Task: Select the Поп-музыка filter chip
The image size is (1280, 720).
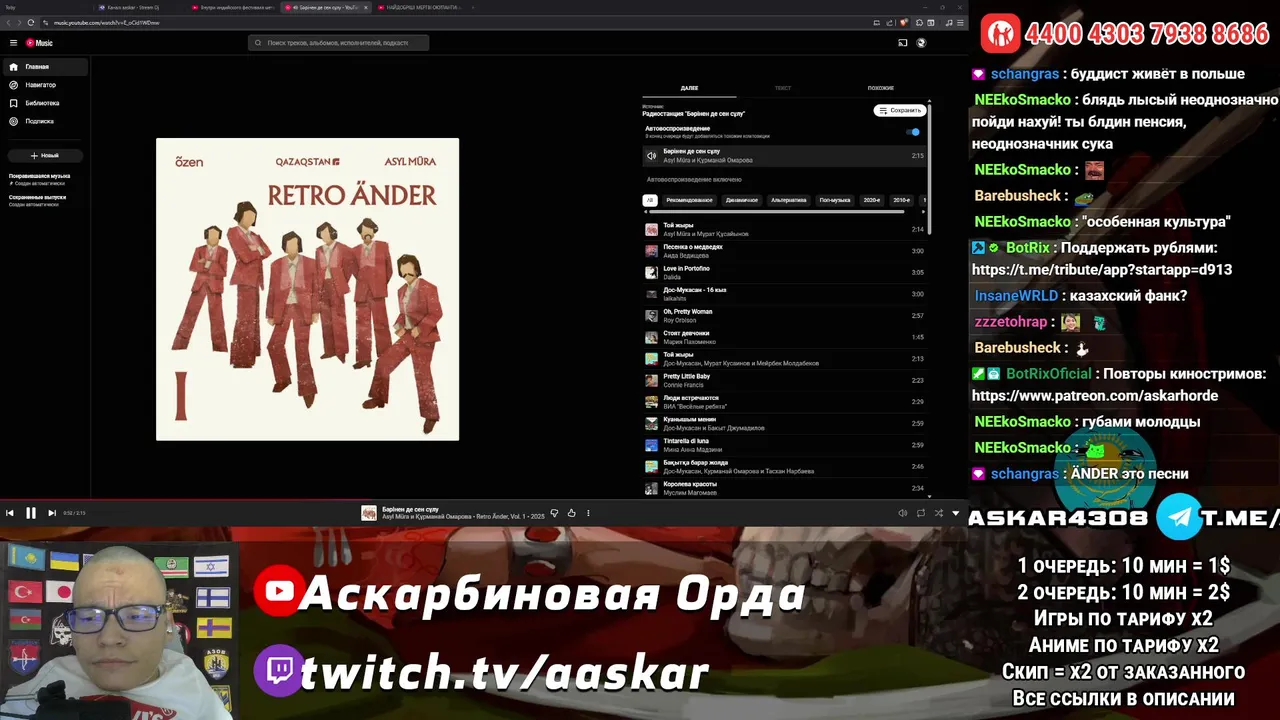Action: pos(835,200)
